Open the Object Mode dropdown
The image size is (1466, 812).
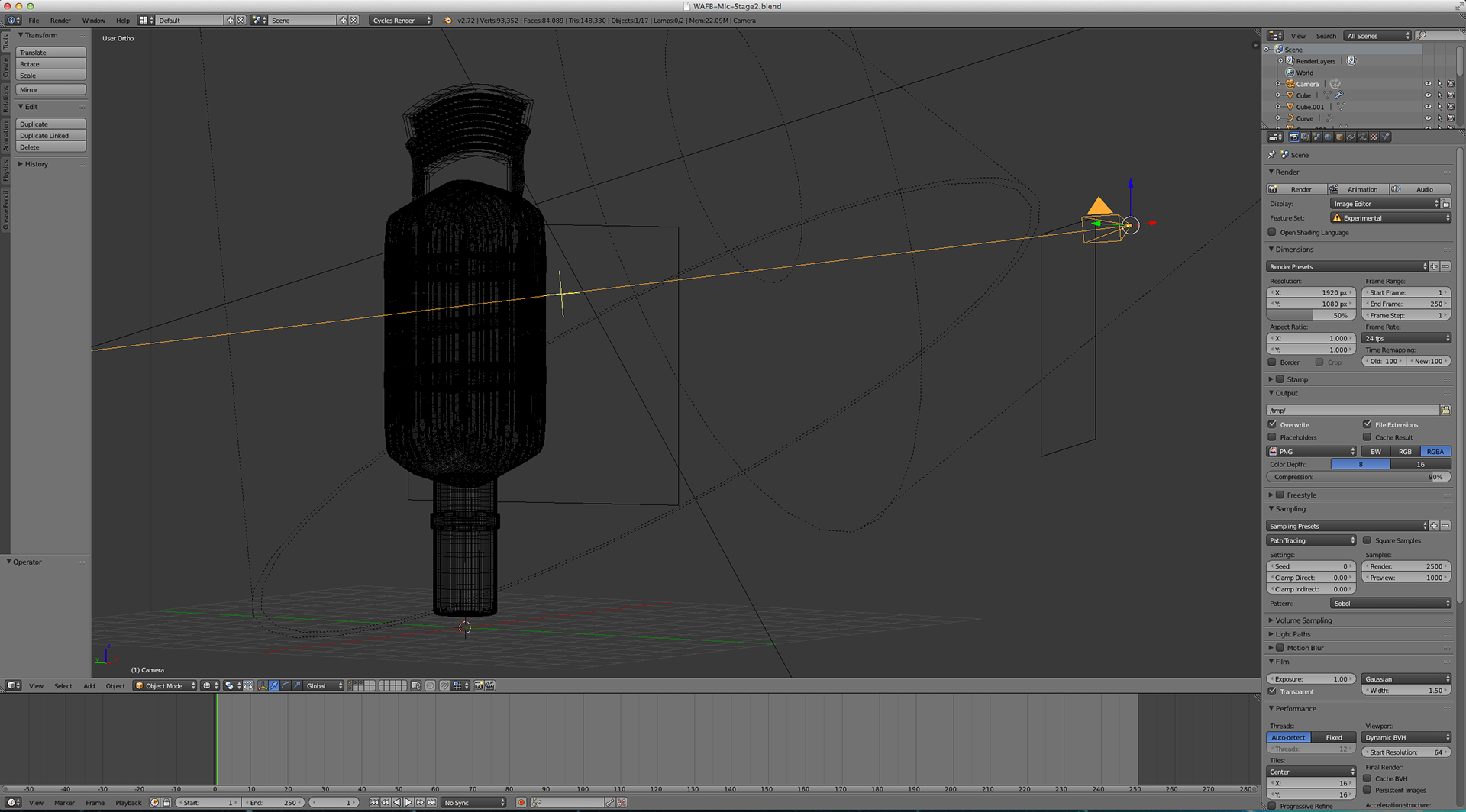pyautogui.click(x=166, y=686)
